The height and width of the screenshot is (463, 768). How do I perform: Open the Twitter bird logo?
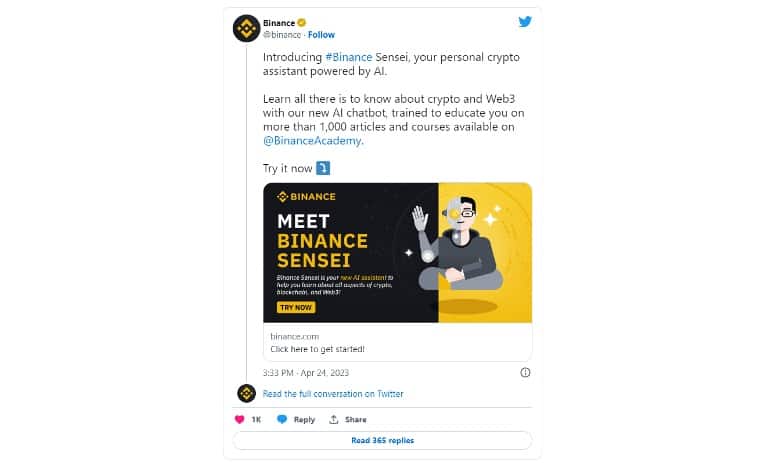(x=525, y=22)
